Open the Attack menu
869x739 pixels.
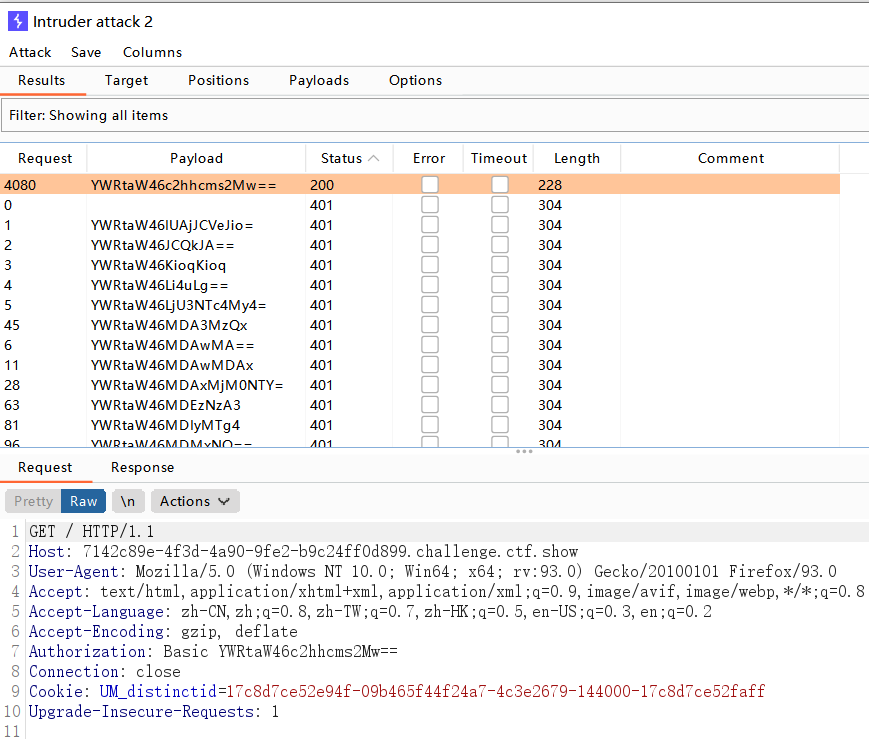(x=30, y=52)
